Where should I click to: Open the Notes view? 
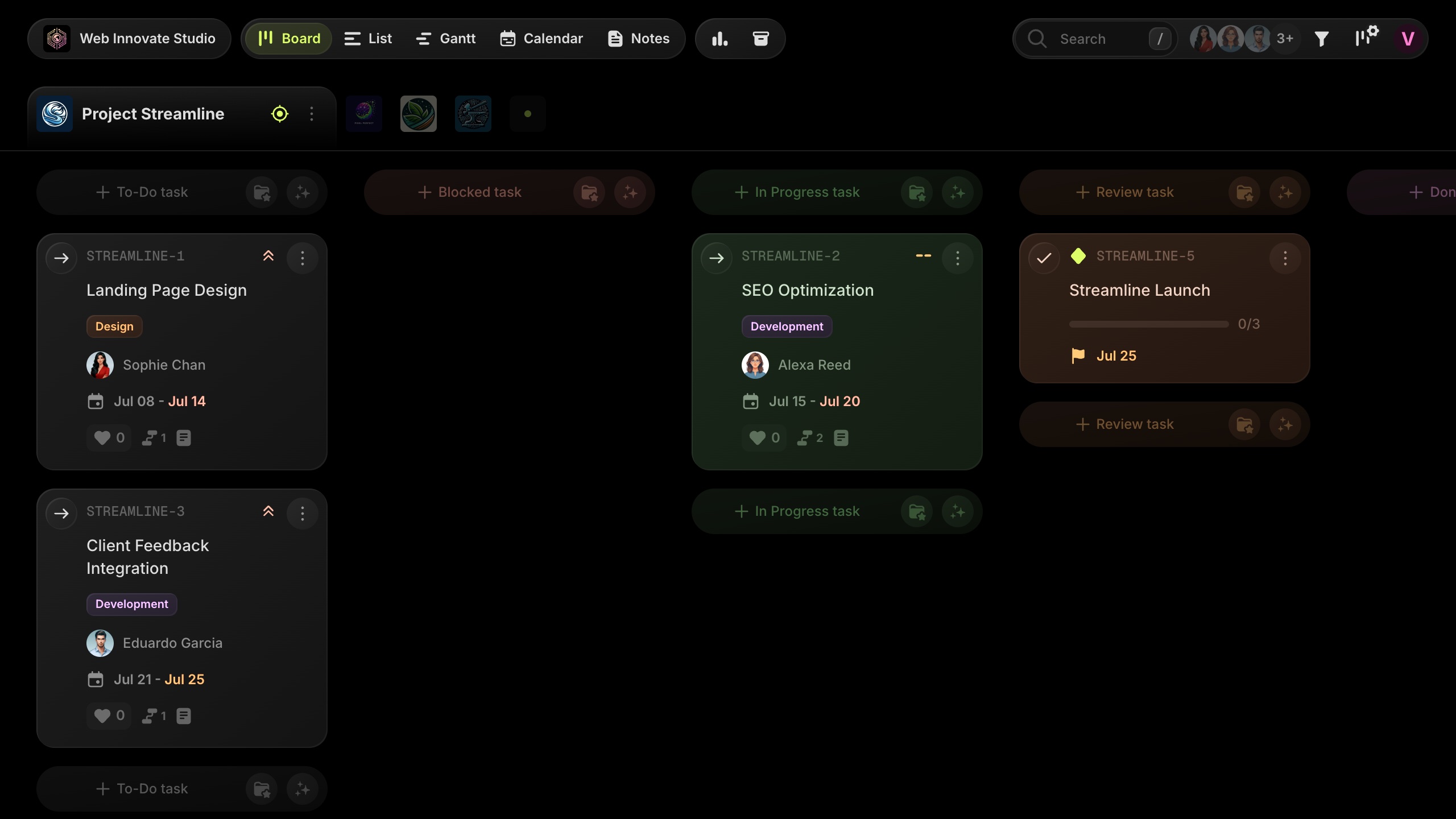(639, 39)
